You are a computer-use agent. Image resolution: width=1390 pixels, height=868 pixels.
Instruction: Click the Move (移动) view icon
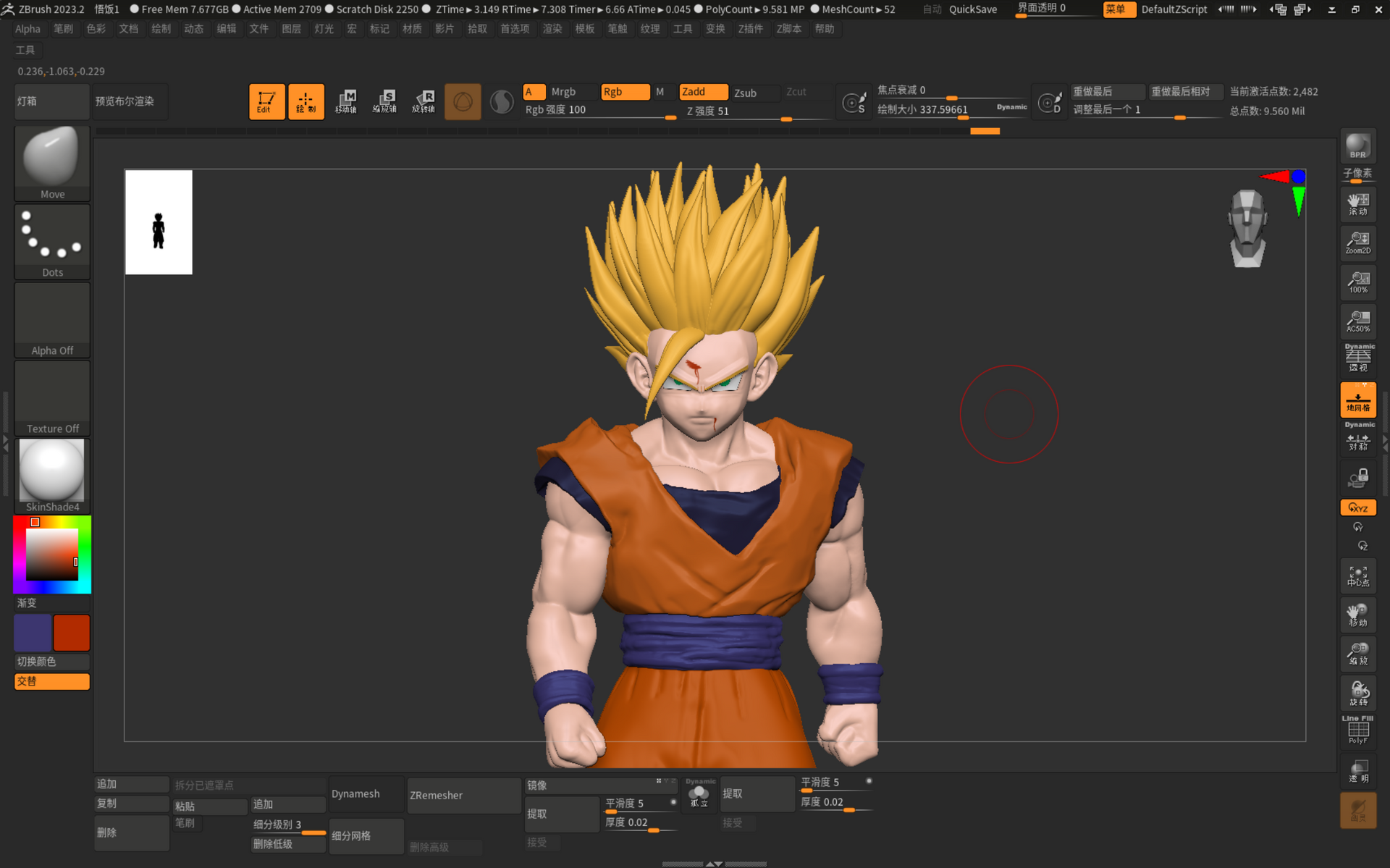click(x=1358, y=615)
